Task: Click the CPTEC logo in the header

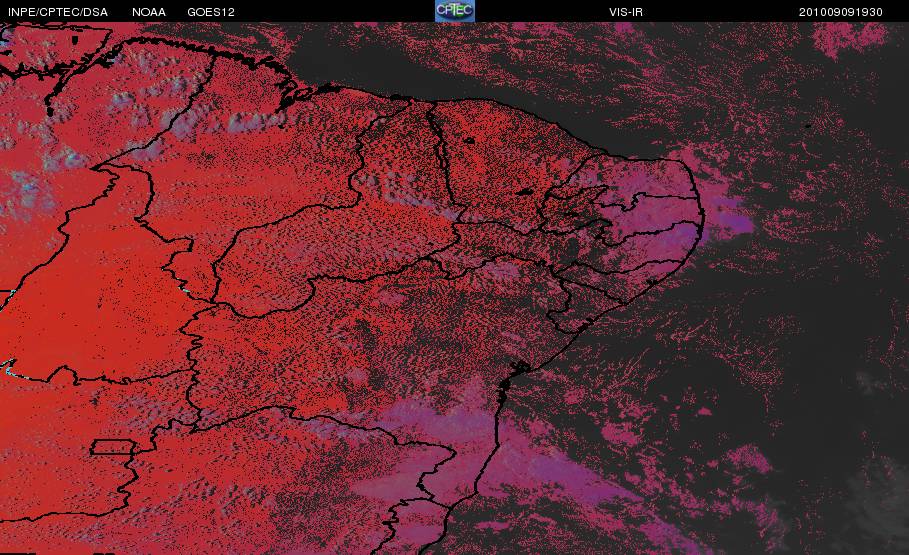Action: click(455, 11)
